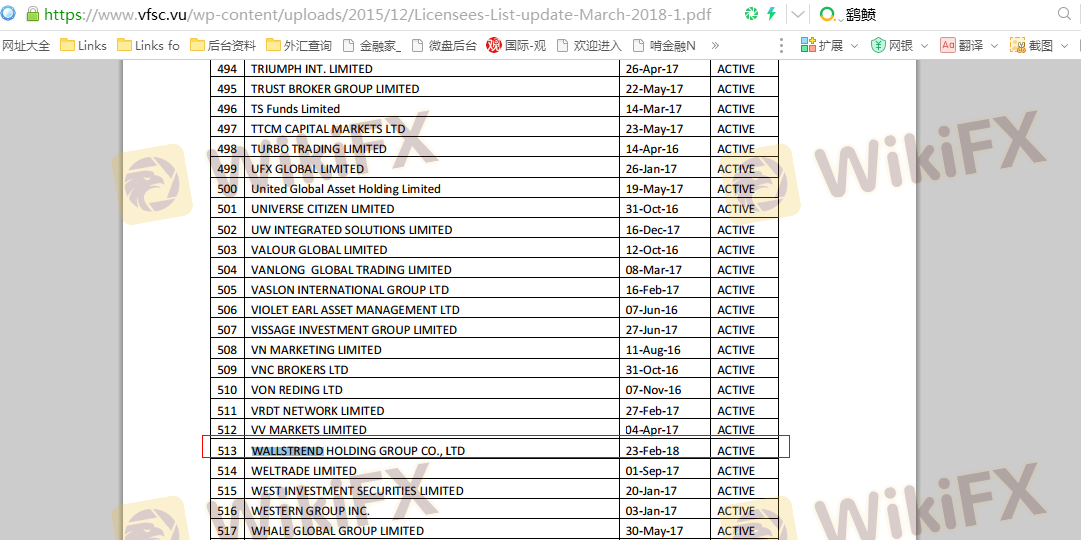Open the 金融家_ bookmark
This screenshot has height=540, width=1081.
point(372,46)
